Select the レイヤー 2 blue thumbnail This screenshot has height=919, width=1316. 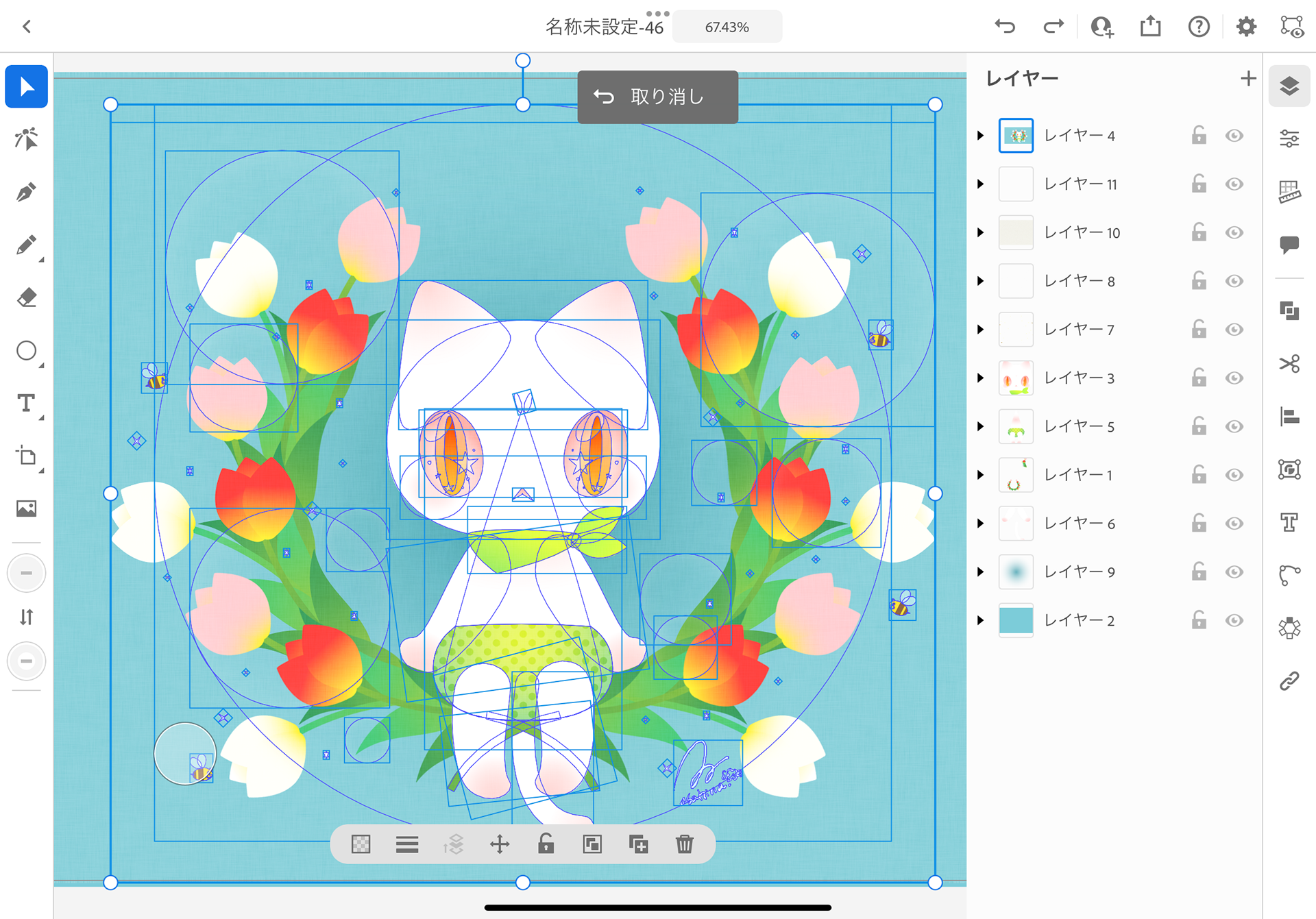[1016, 620]
